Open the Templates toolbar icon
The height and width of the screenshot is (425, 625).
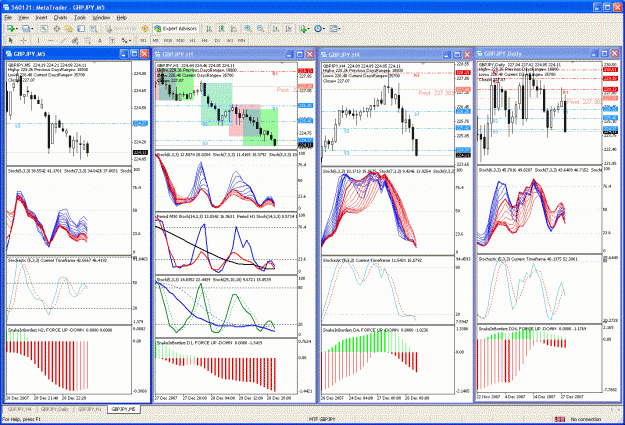click(x=333, y=28)
